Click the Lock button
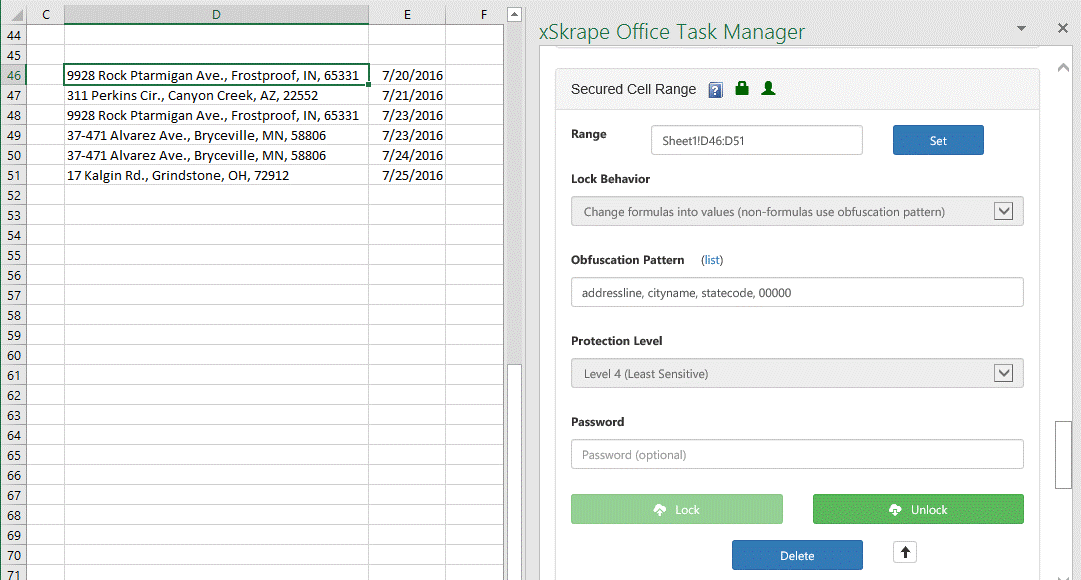Viewport: 1081px width, 580px height. pos(676,509)
